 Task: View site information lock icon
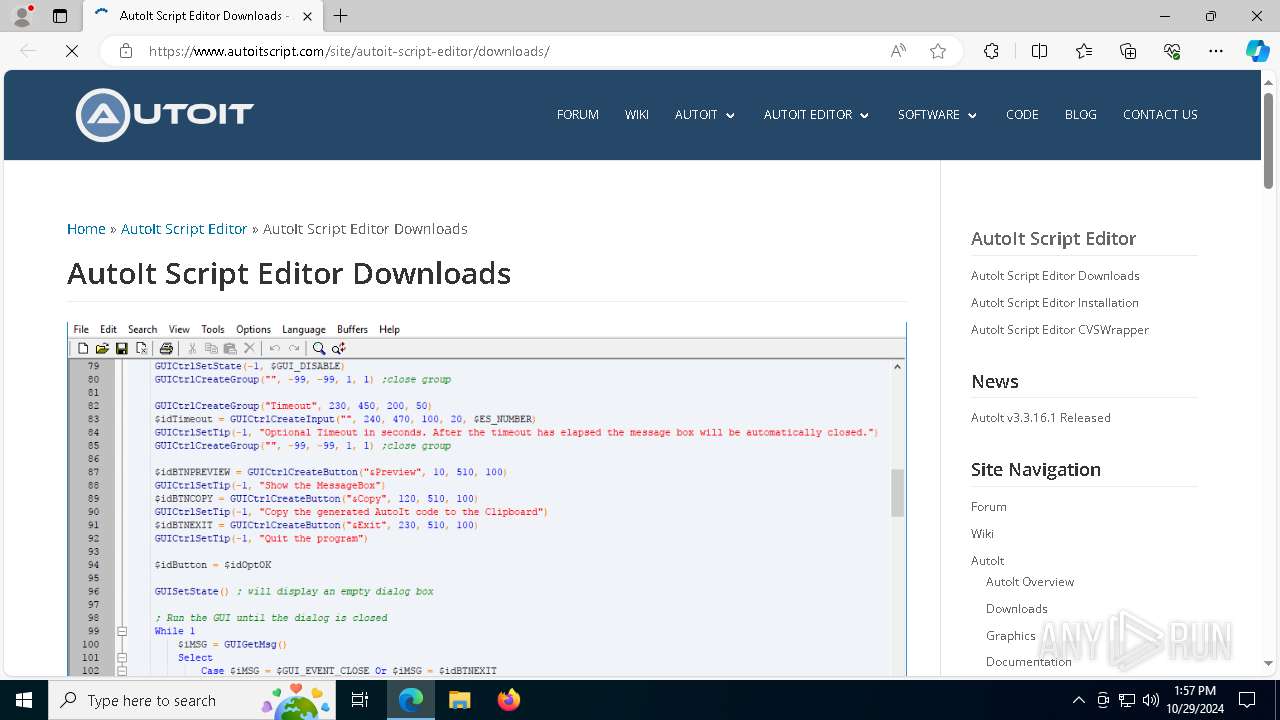(126, 51)
